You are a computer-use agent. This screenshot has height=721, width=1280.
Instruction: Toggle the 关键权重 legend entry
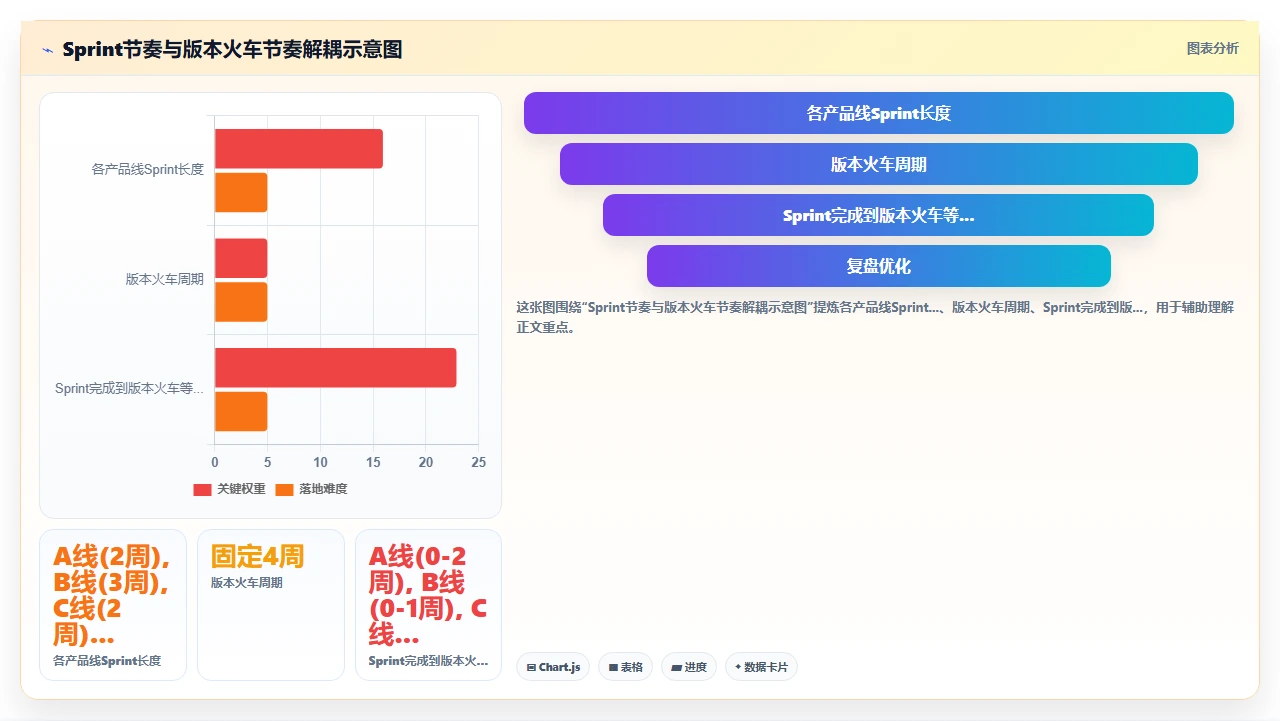pos(229,489)
